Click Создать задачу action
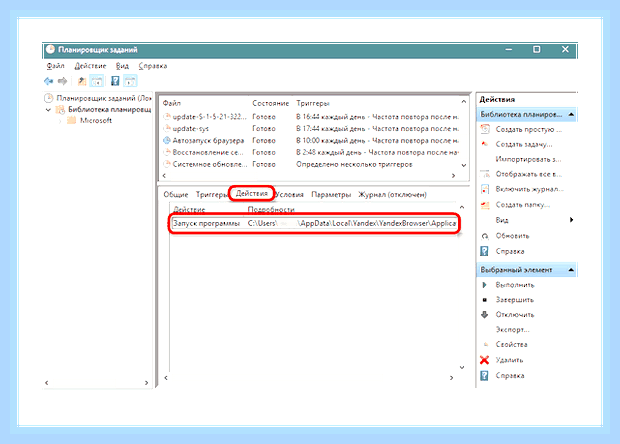The height and width of the screenshot is (444, 620). [x=524, y=144]
